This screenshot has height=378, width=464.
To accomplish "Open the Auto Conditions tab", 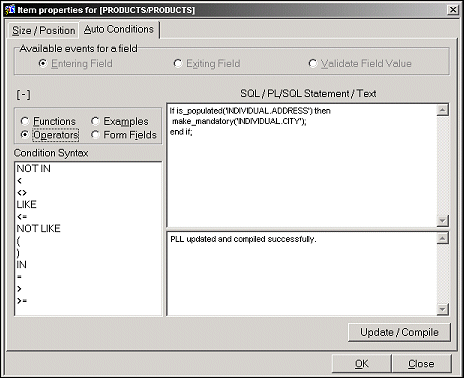I will pyautogui.click(x=119, y=29).
